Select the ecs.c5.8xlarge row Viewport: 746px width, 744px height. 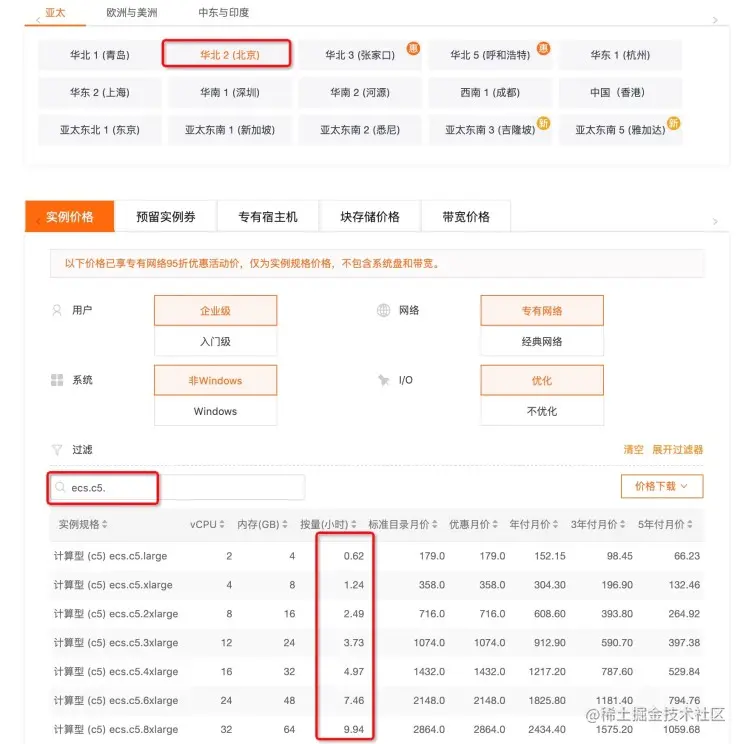pyautogui.click(x=377, y=729)
